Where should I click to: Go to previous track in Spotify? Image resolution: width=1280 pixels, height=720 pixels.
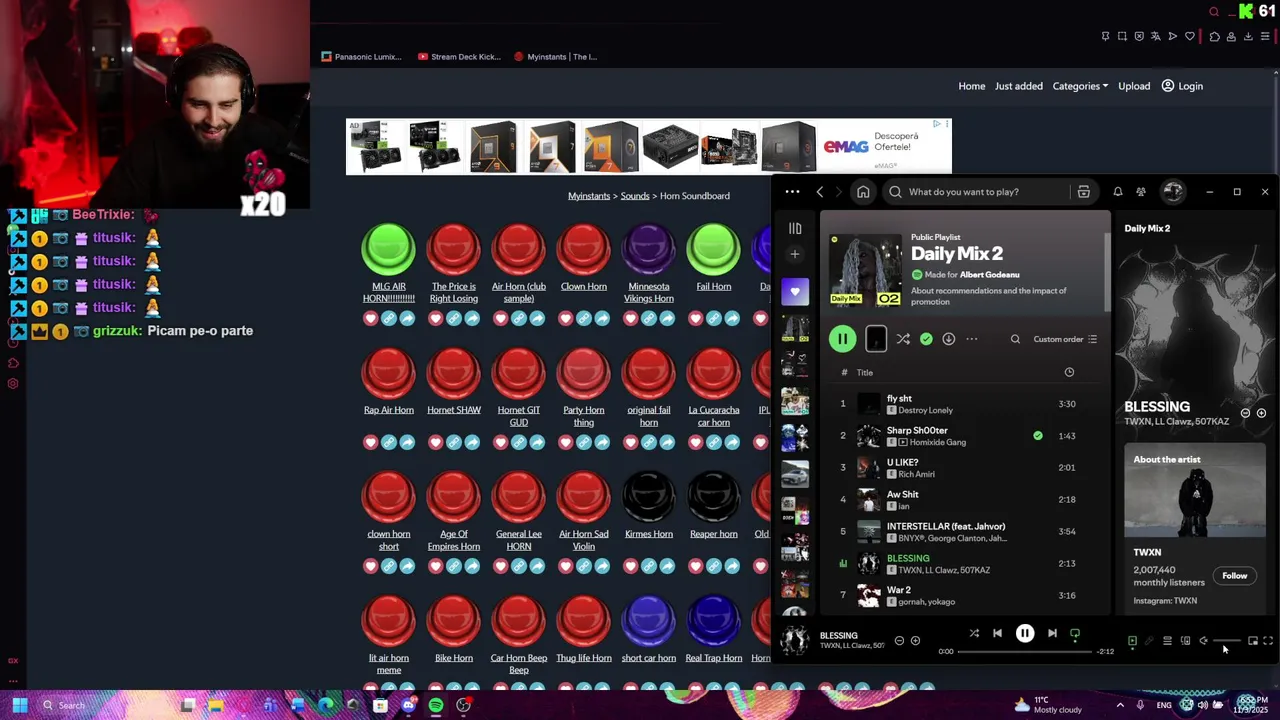[x=997, y=633]
